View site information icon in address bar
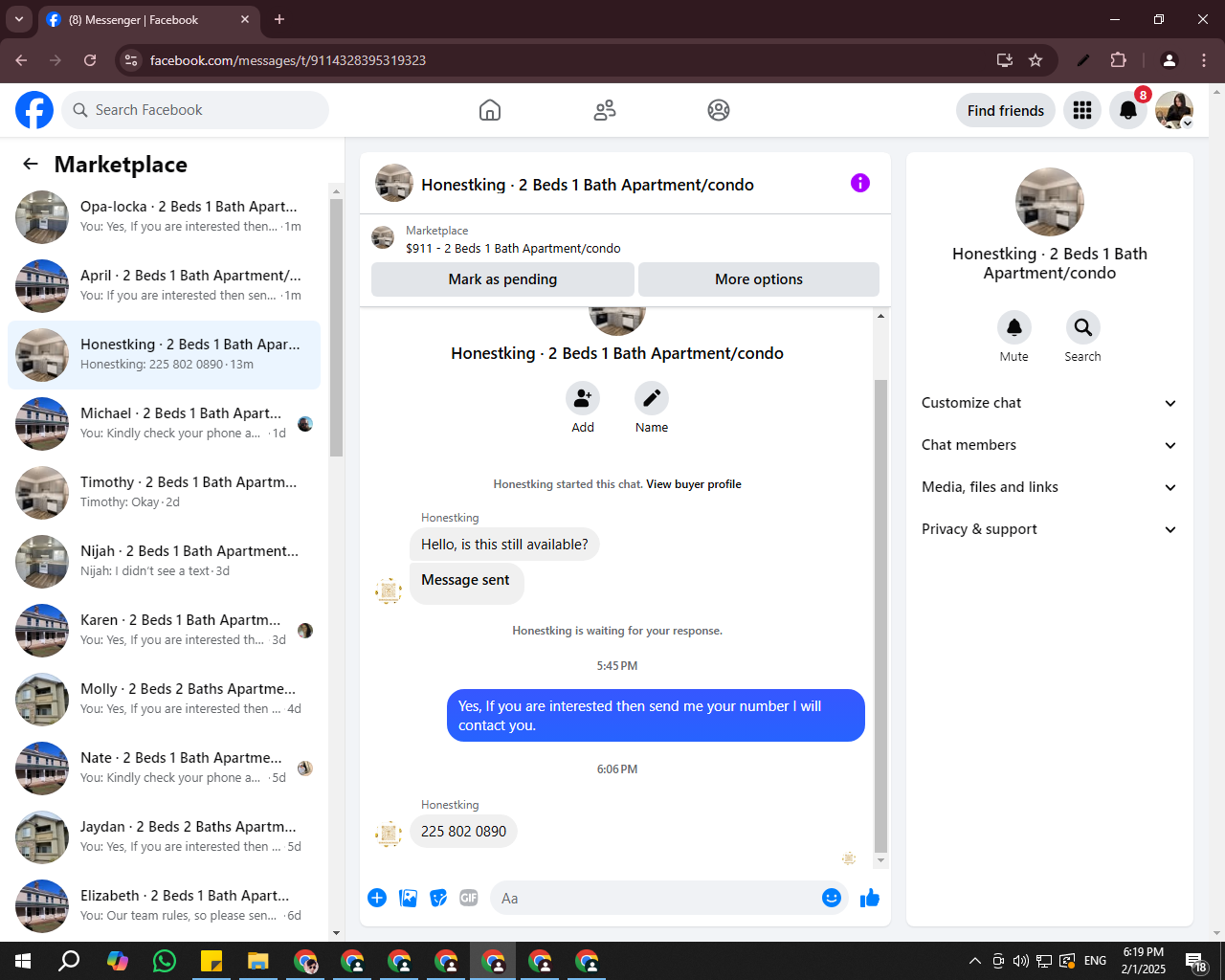The width and height of the screenshot is (1225, 980). [132, 60]
